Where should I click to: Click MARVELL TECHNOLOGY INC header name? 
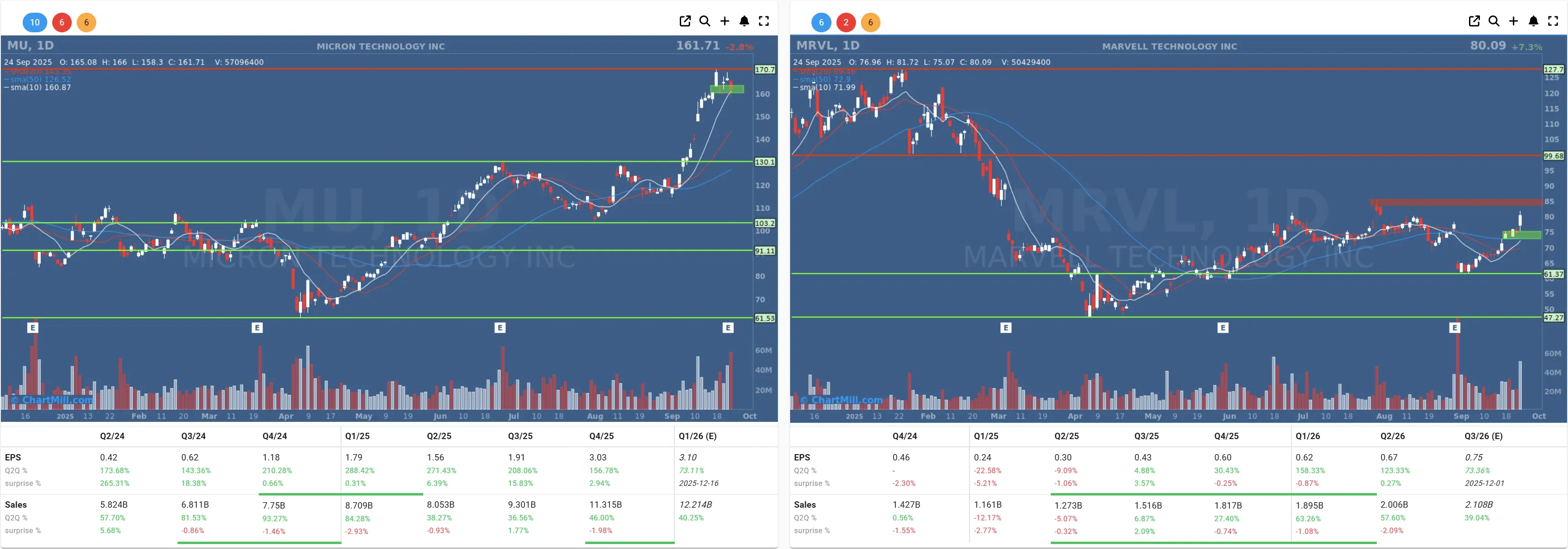tap(1169, 46)
